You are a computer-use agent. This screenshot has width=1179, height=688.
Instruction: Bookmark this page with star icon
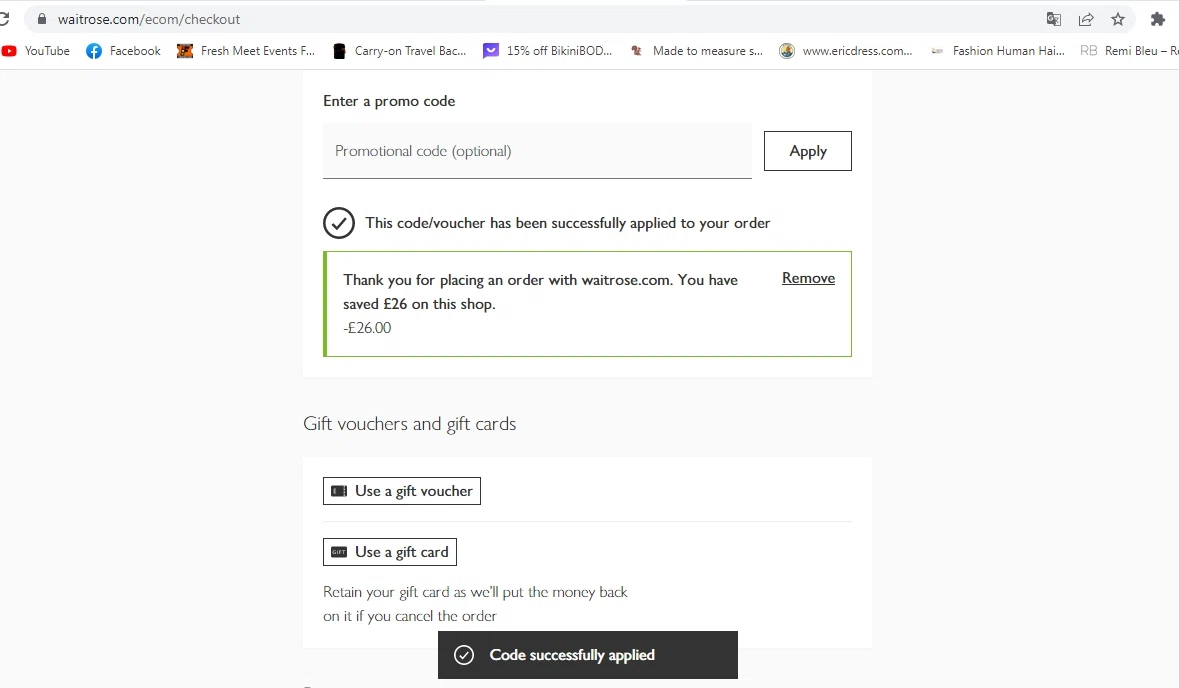tap(1118, 19)
